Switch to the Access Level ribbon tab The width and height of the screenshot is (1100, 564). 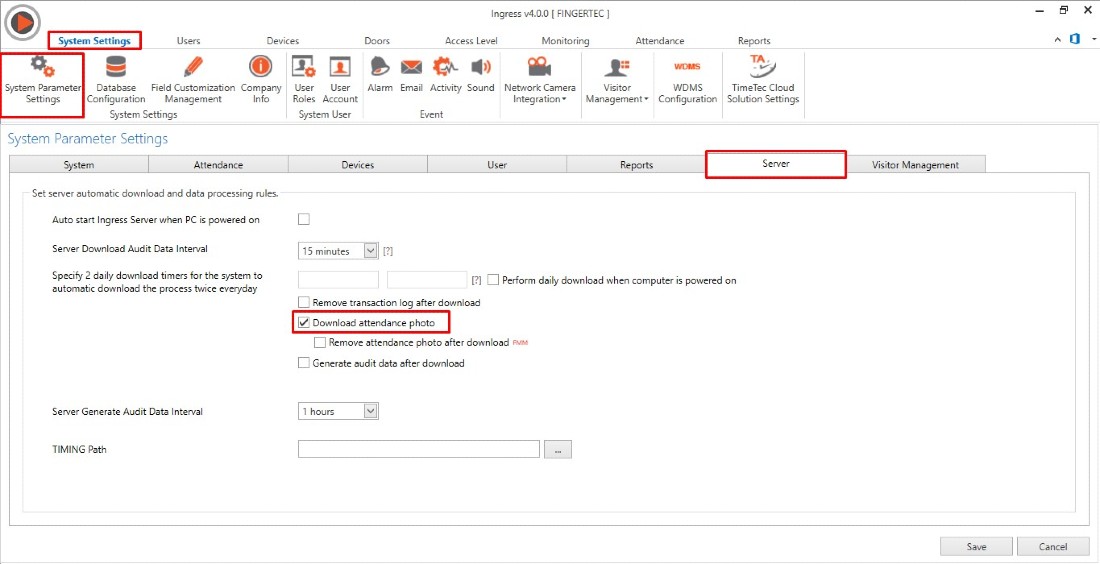[x=471, y=41]
